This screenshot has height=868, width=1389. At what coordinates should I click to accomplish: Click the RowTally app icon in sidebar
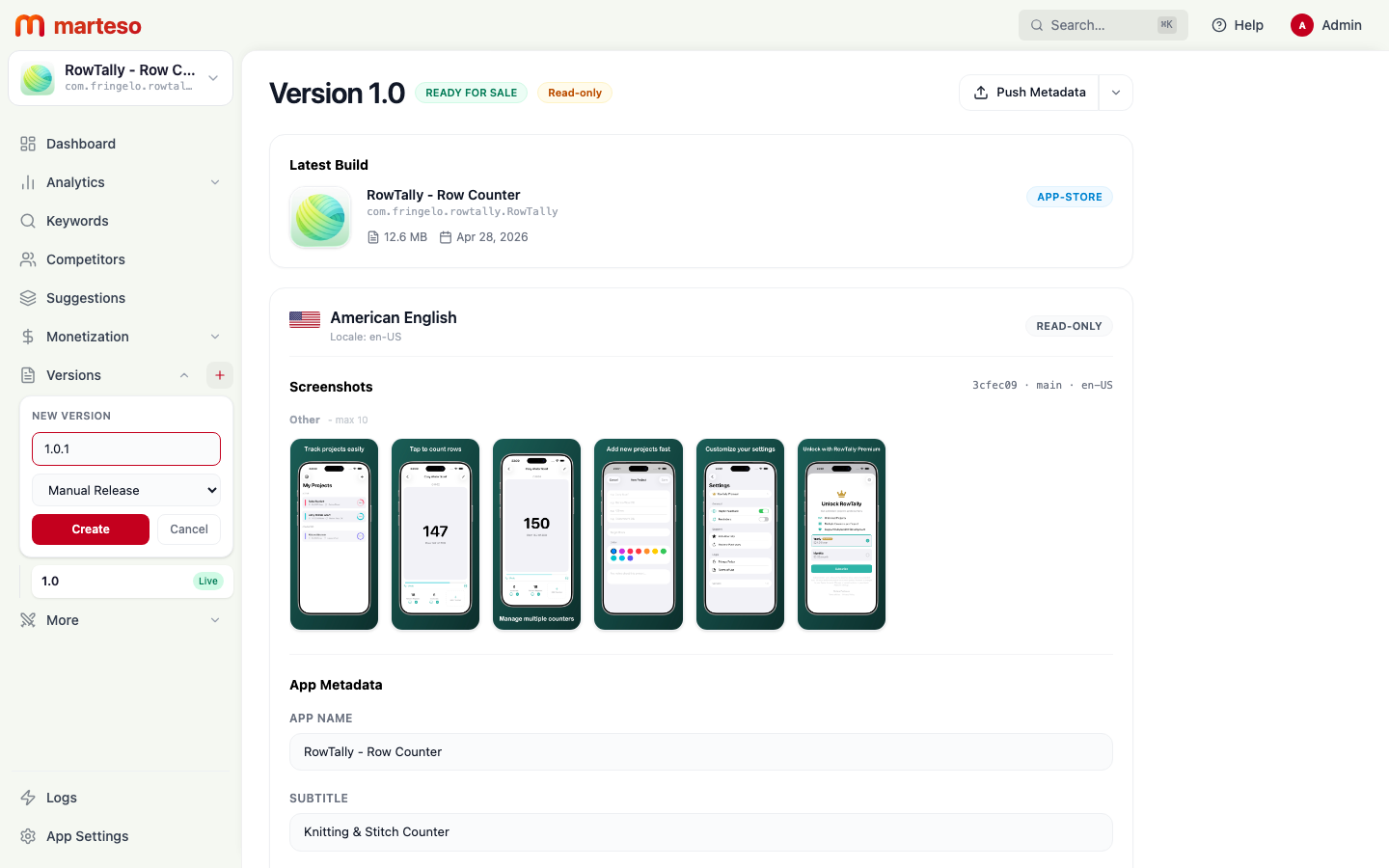pos(38,78)
